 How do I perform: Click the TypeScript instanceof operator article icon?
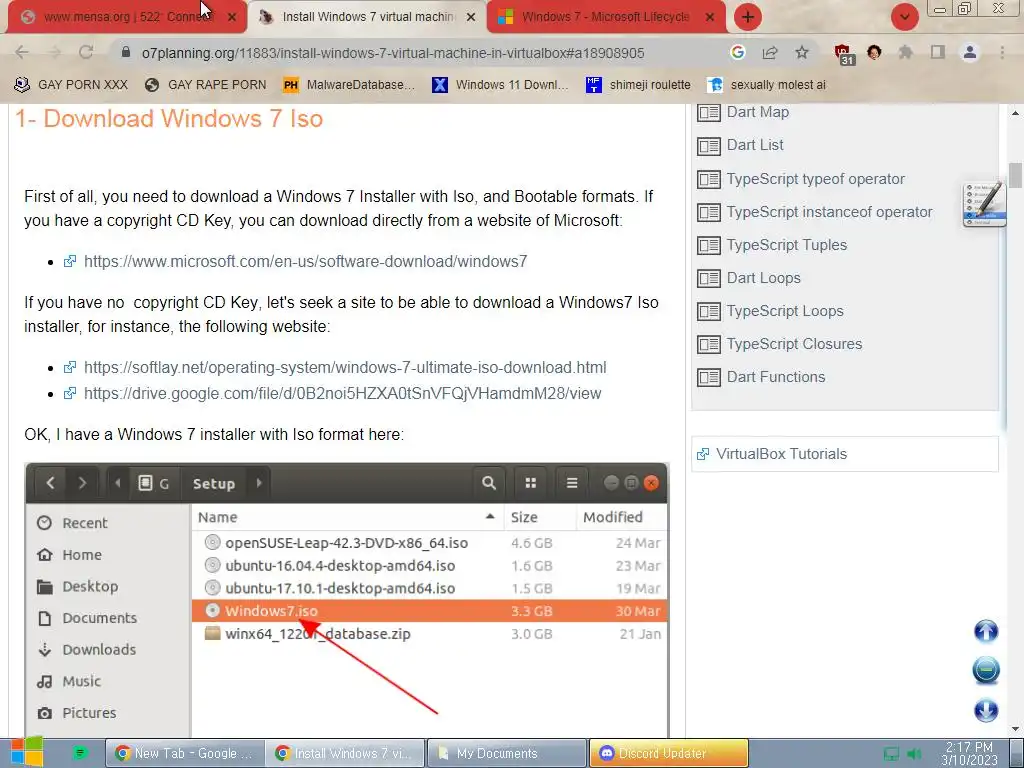(x=709, y=212)
